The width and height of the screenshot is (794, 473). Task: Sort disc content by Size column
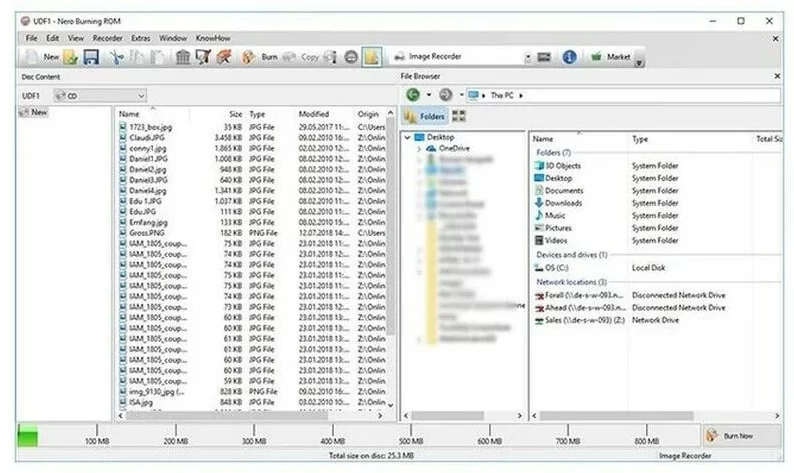click(x=235, y=114)
